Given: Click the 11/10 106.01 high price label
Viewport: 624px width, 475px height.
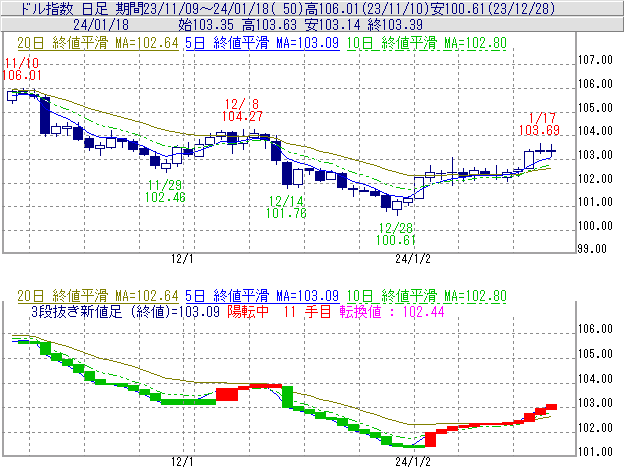Looking at the screenshot, I should [x=21, y=69].
